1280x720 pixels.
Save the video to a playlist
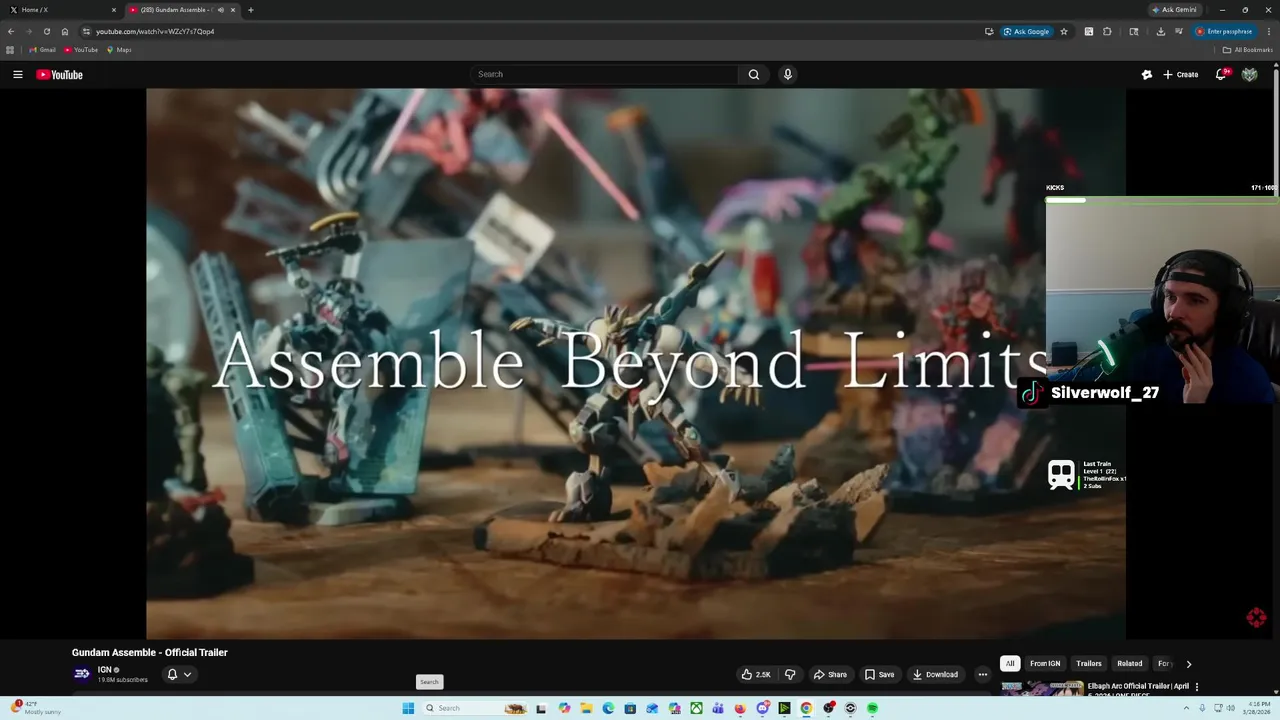click(879, 674)
